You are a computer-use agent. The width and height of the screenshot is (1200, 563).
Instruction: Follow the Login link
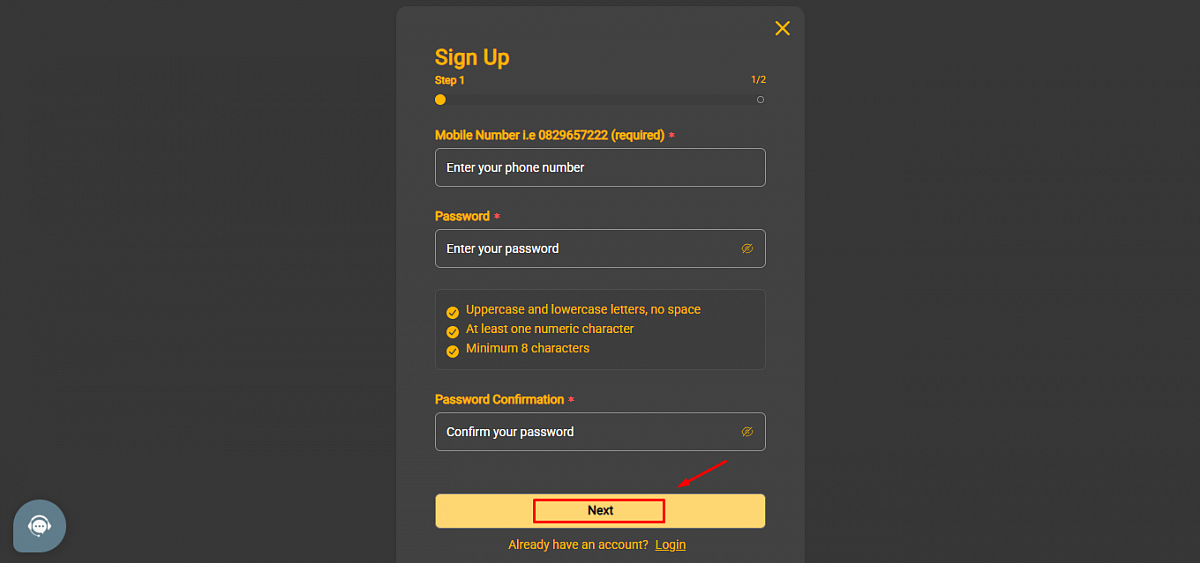pos(670,545)
